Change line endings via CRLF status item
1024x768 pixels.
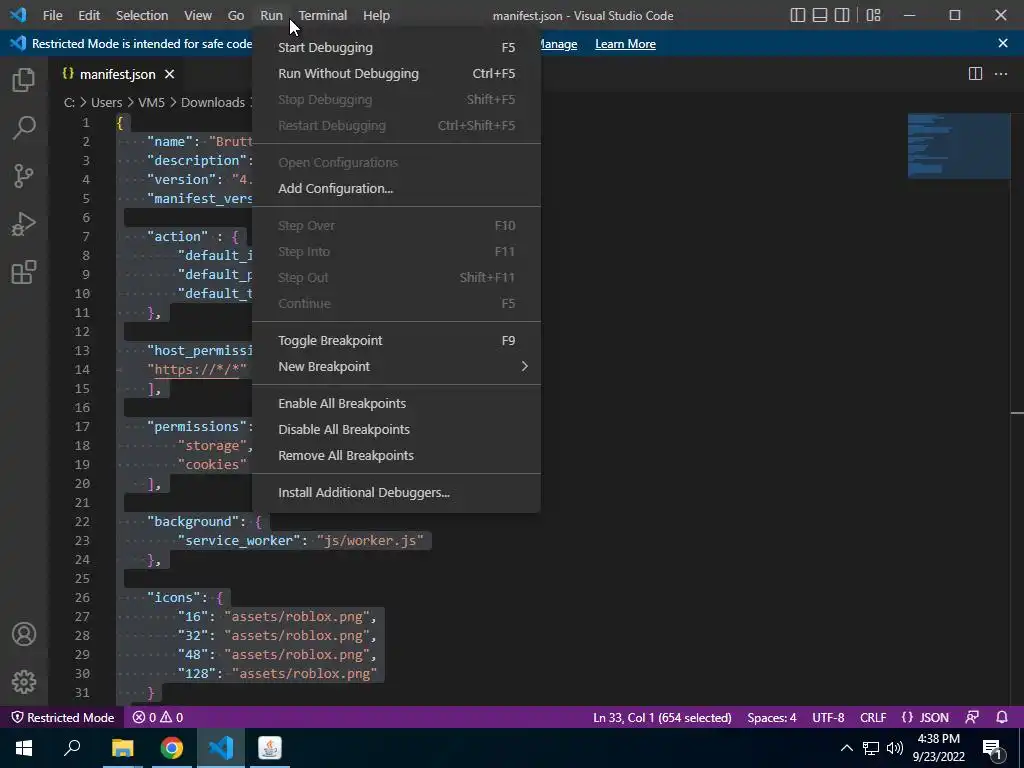tap(872, 717)
